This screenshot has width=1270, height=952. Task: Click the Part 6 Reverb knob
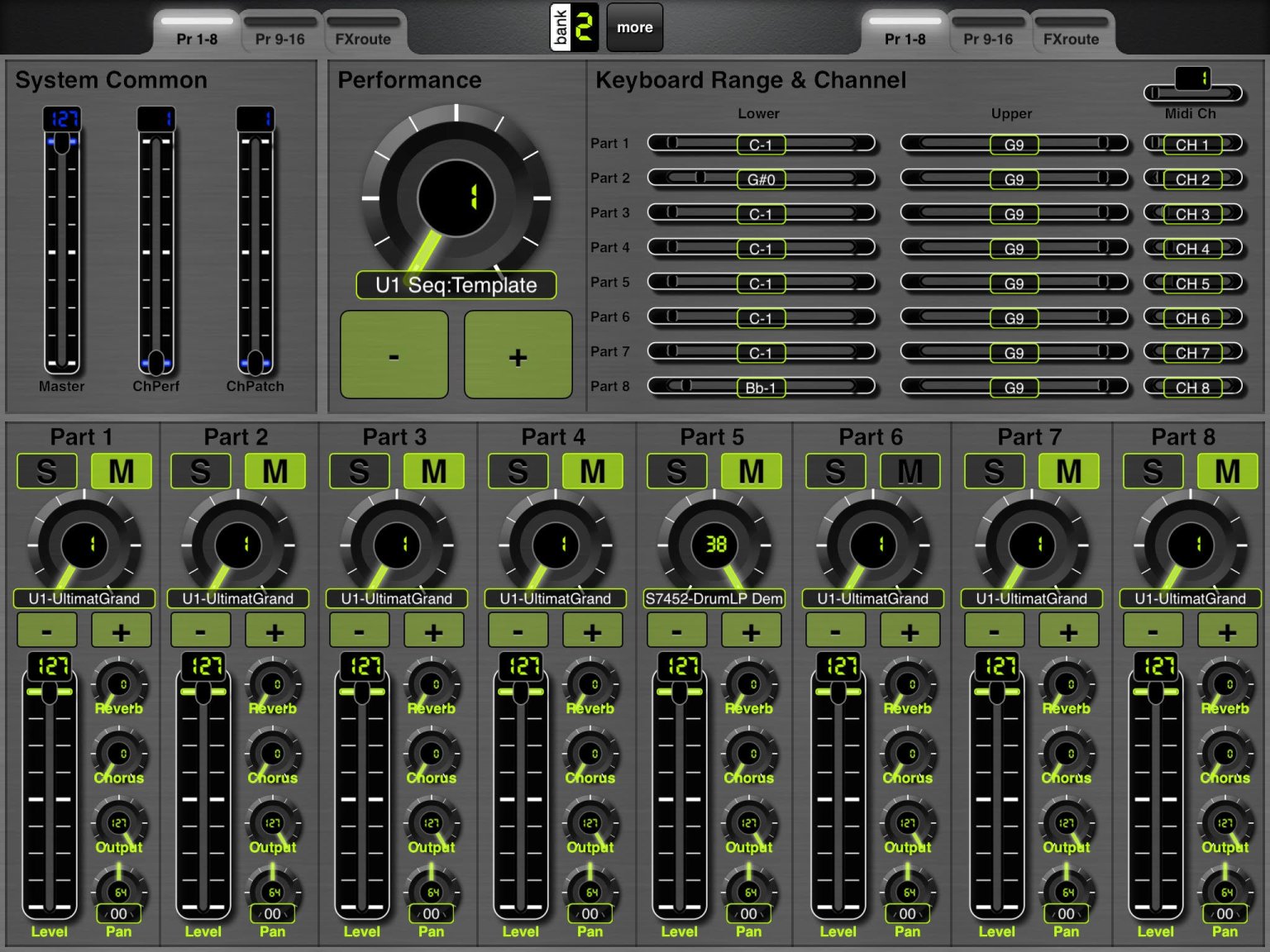(x=909, y=683)
